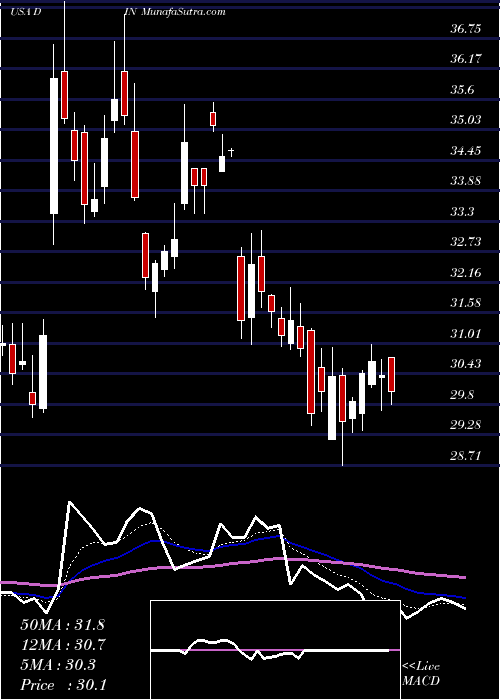The image size is (500, 700).
Task: Click the <<Live MACD label
Action: click(421, 674)
